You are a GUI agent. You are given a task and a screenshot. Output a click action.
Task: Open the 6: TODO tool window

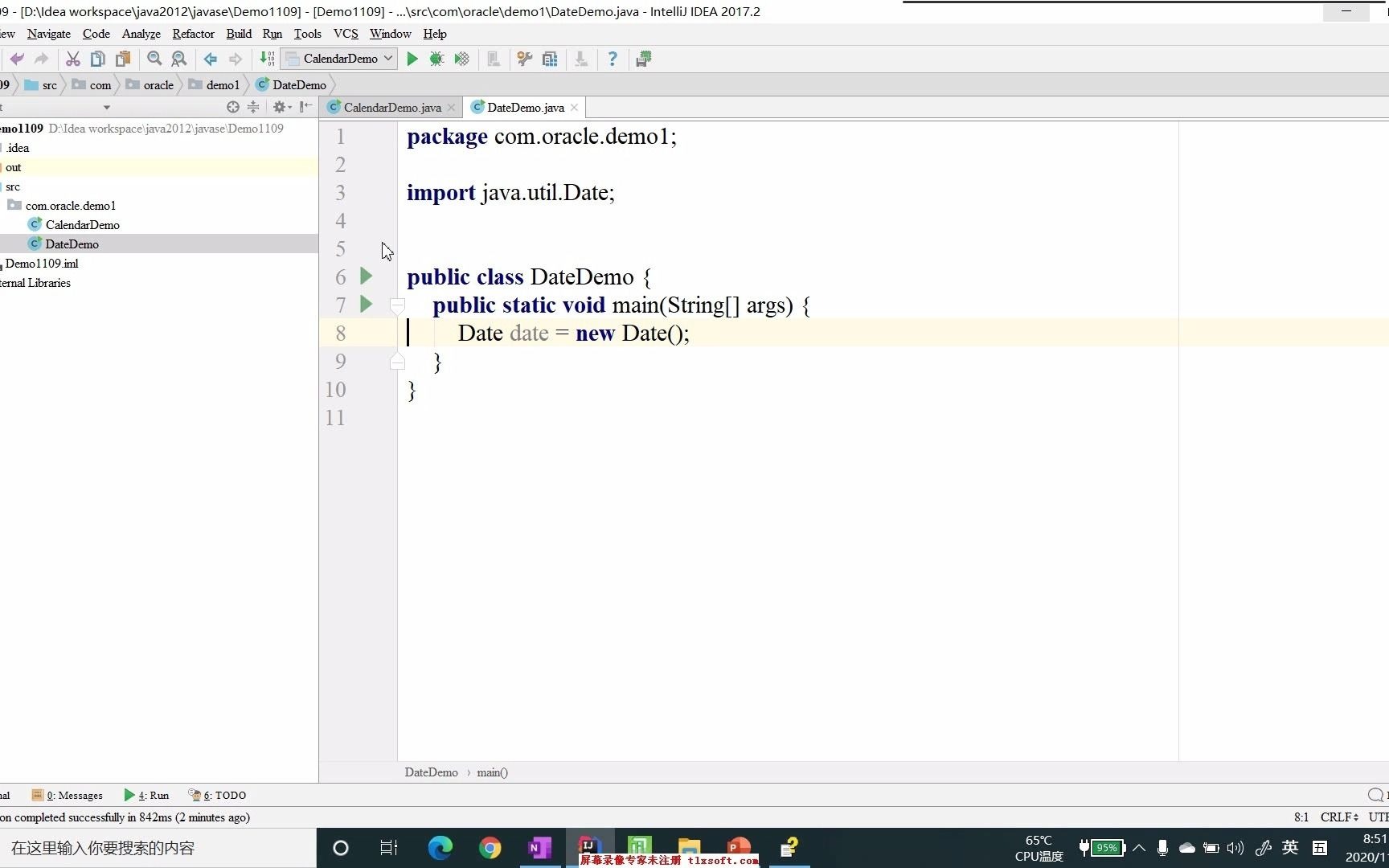217,795
